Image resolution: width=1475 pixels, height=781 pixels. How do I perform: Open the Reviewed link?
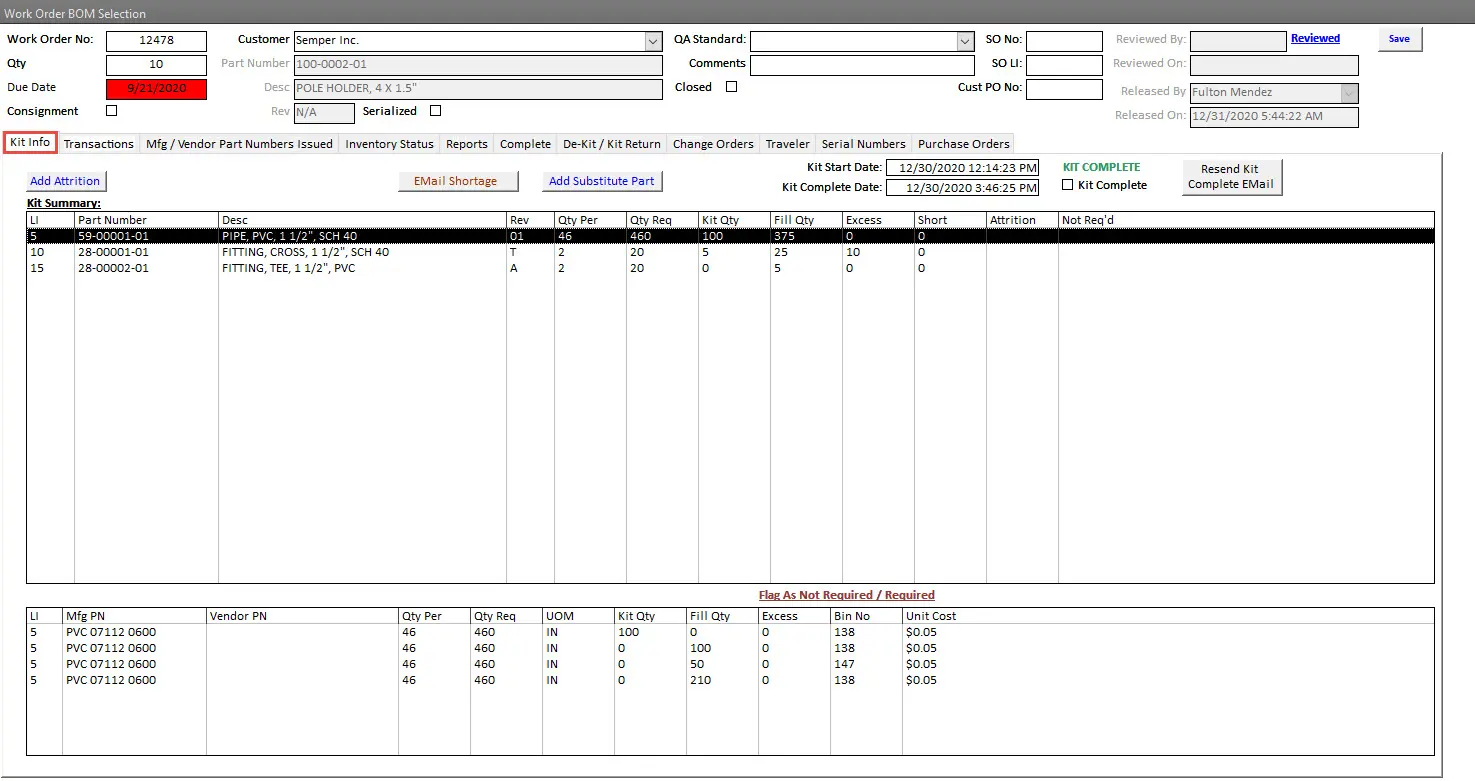1315,39
